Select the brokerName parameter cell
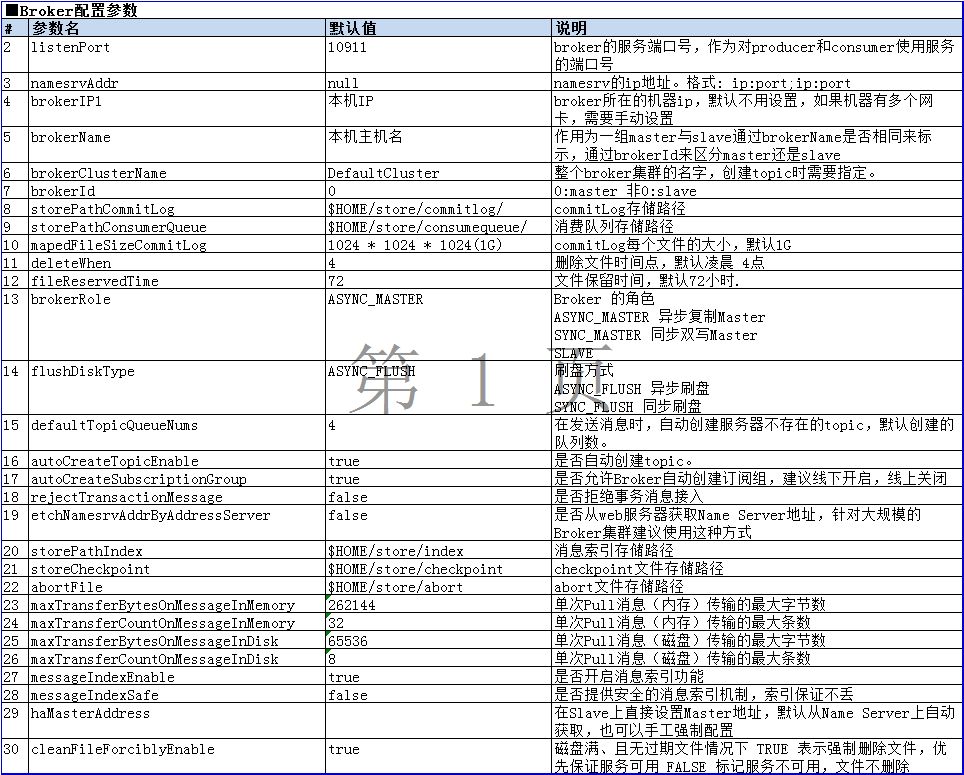Screen dimensions: 964x775 point(177,145)
